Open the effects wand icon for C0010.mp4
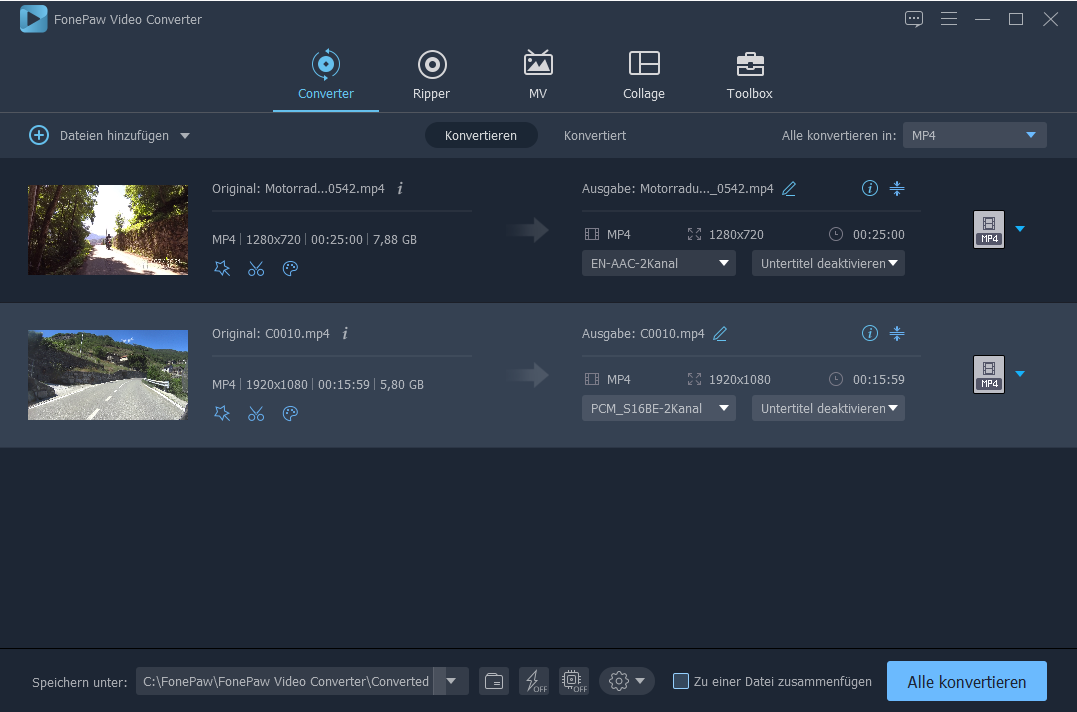The image size is (1077, 712). (x=222, y=413)
